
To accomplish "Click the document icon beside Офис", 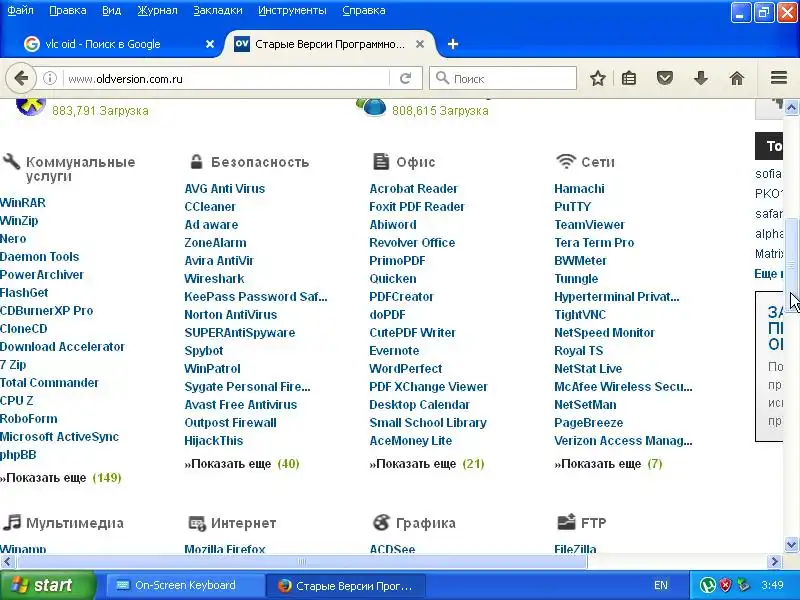I will (x=381, y=162).
